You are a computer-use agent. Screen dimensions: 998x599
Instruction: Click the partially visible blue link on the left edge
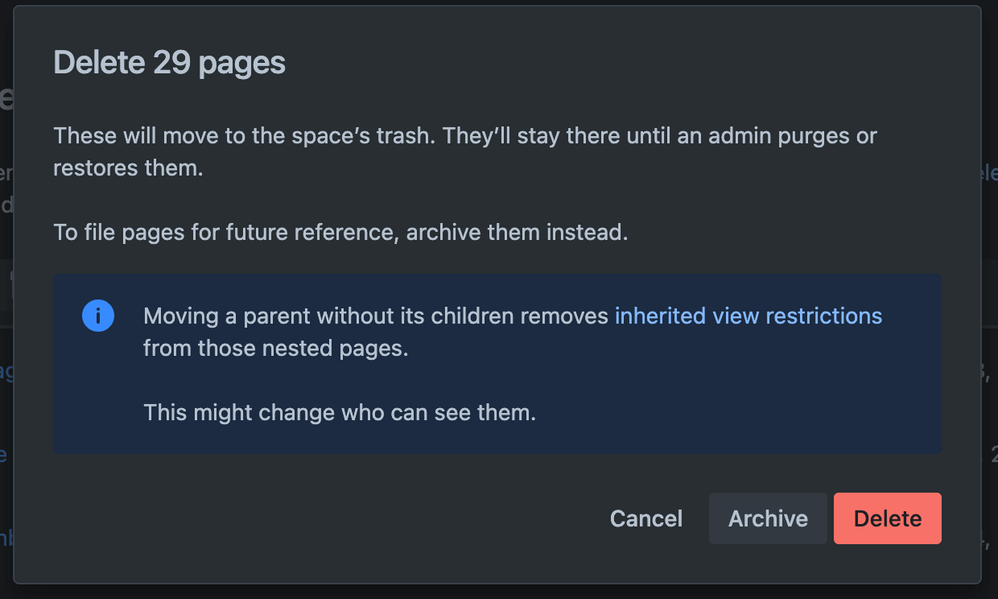click(x=5, y=370)
